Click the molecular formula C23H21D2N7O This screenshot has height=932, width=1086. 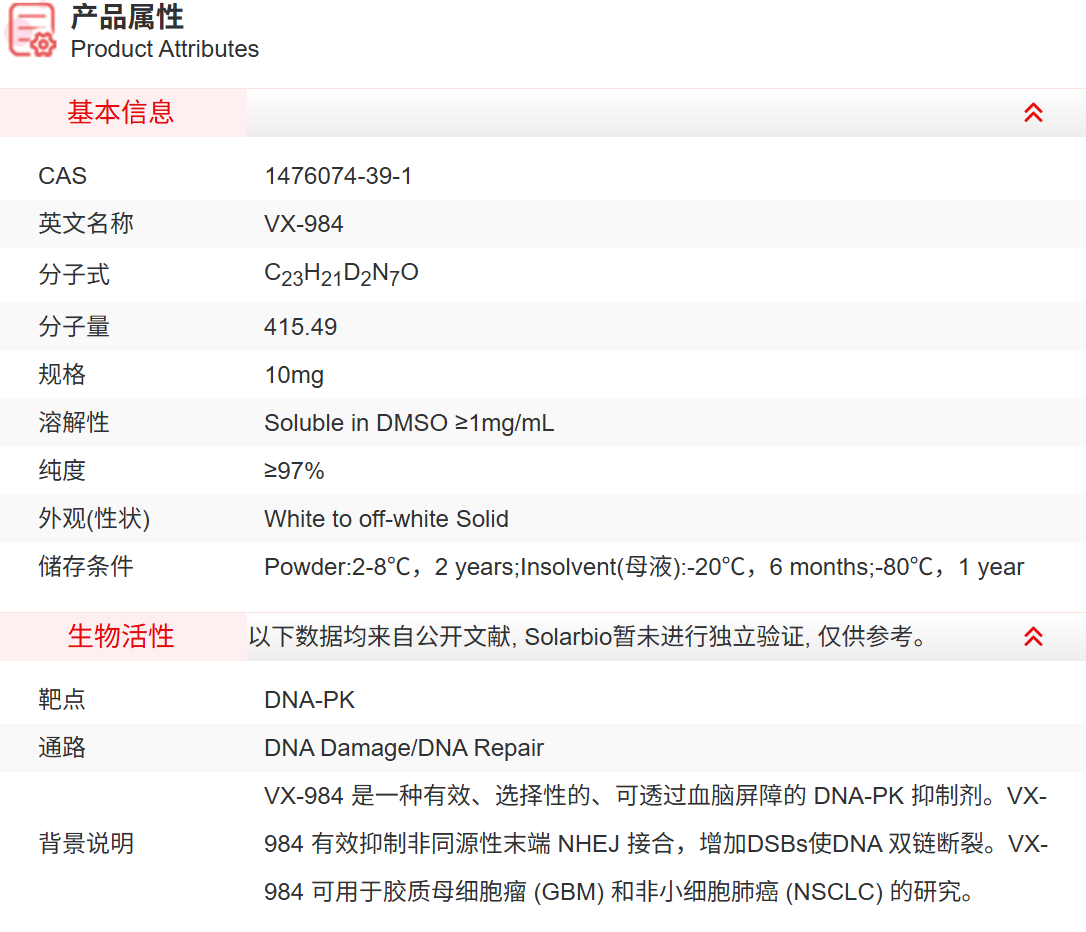341,274
